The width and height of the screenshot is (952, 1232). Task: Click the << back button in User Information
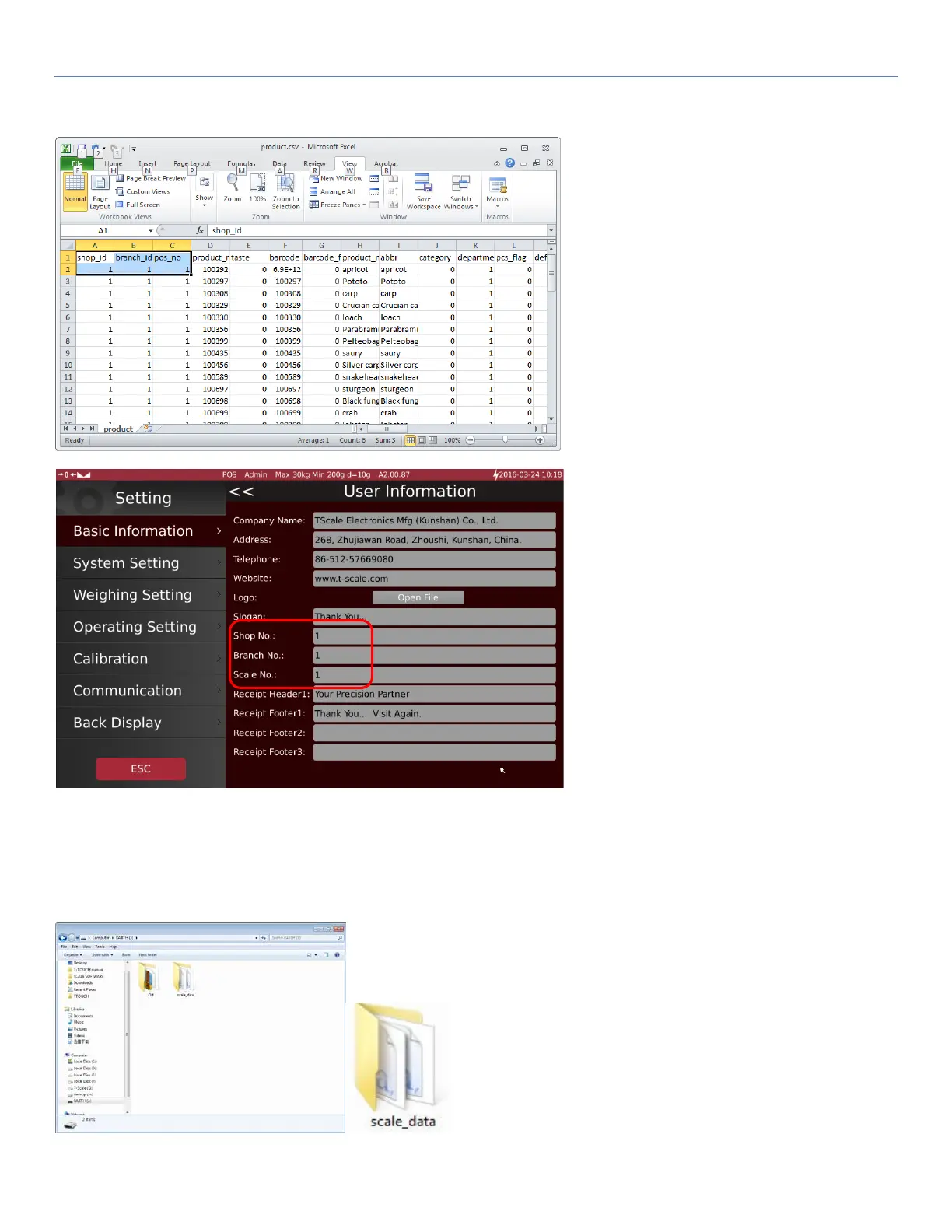pos(241,492)
